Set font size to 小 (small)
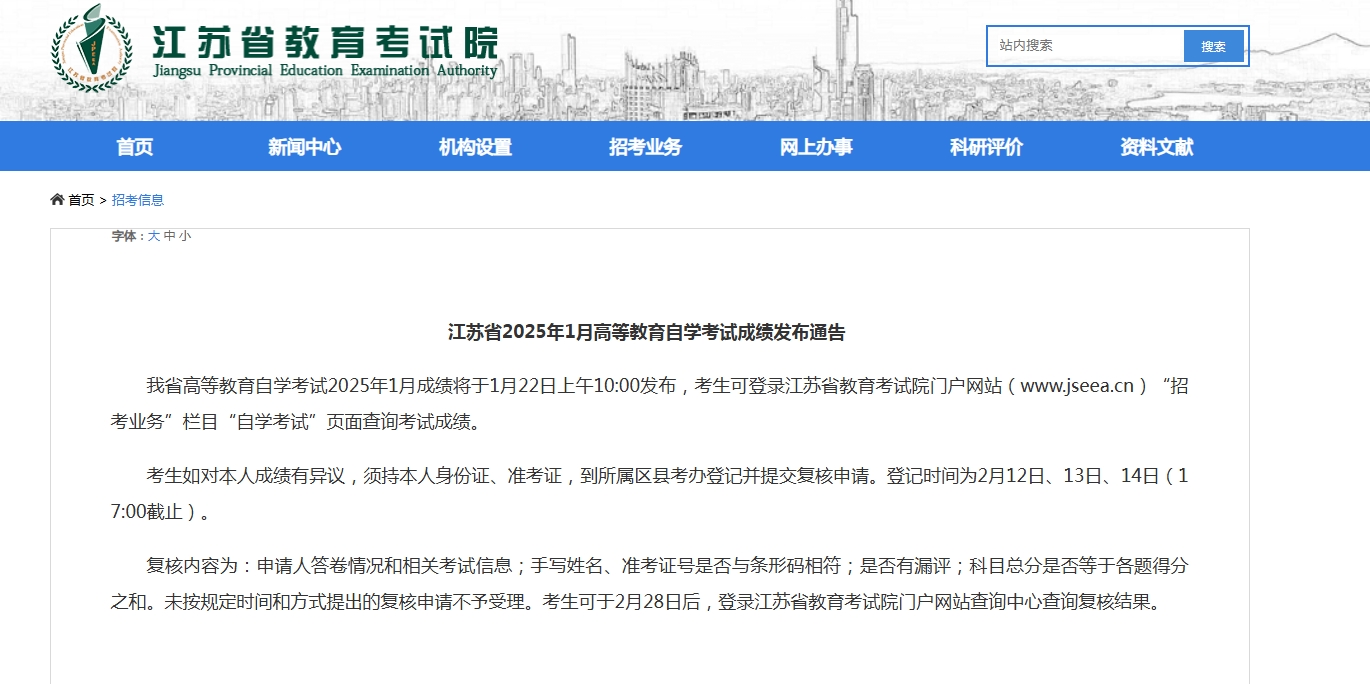 [185, 236]
